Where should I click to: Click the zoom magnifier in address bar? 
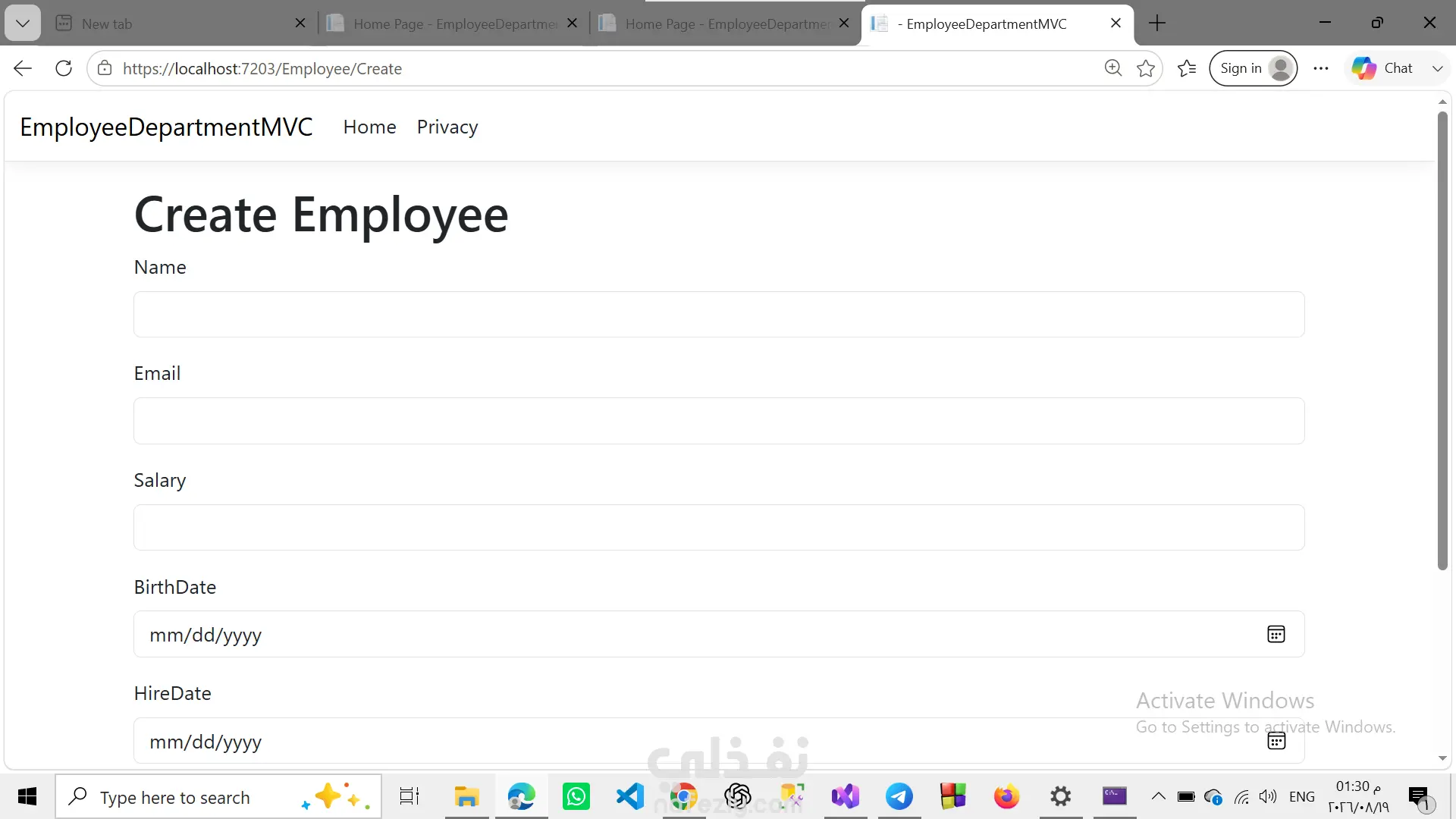[x=1112, y=68]
